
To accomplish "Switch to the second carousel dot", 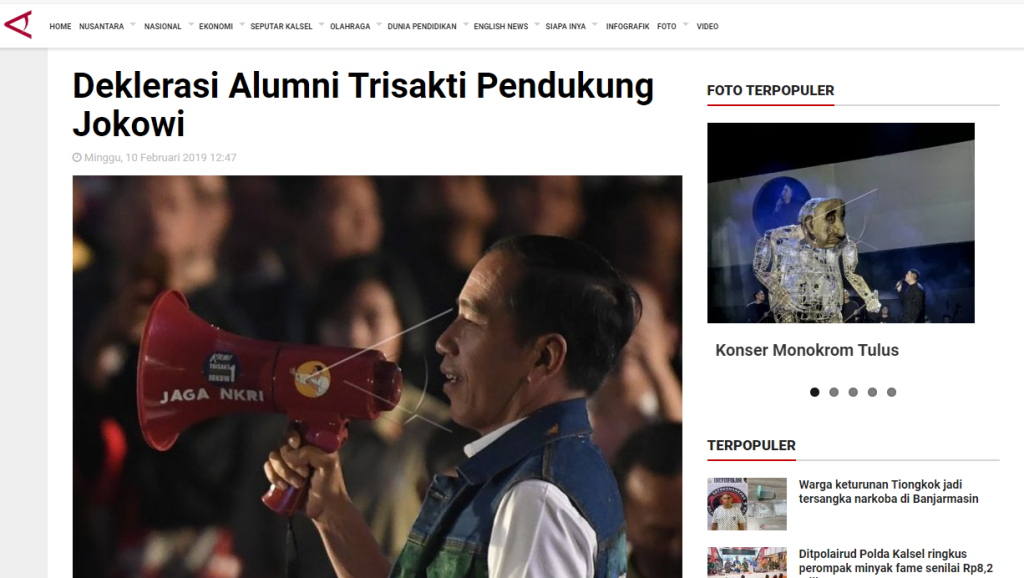I will pyautogui.click(x=834, y=392).
